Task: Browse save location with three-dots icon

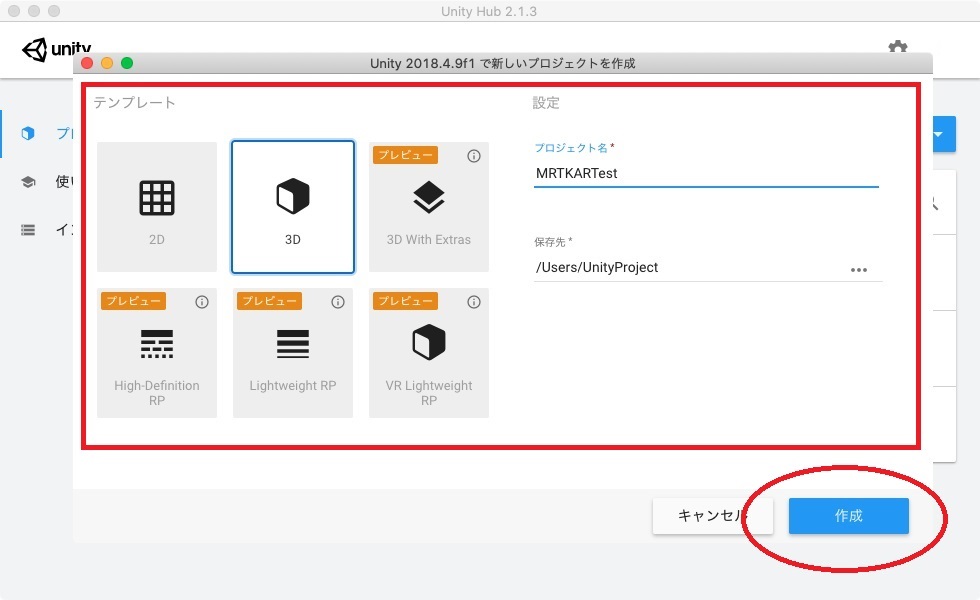Action: [859, 270]
